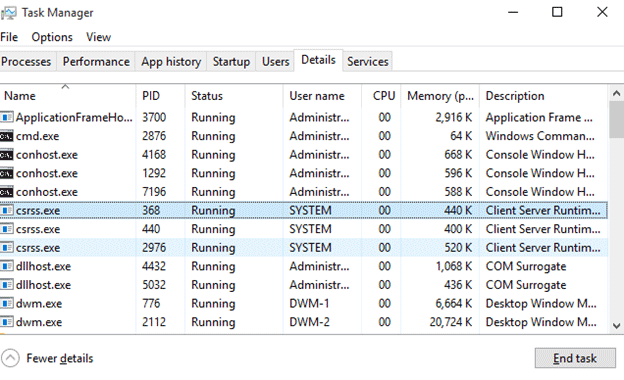
Task: Select the cmd.exe process name
Action: tap(37, 136)
